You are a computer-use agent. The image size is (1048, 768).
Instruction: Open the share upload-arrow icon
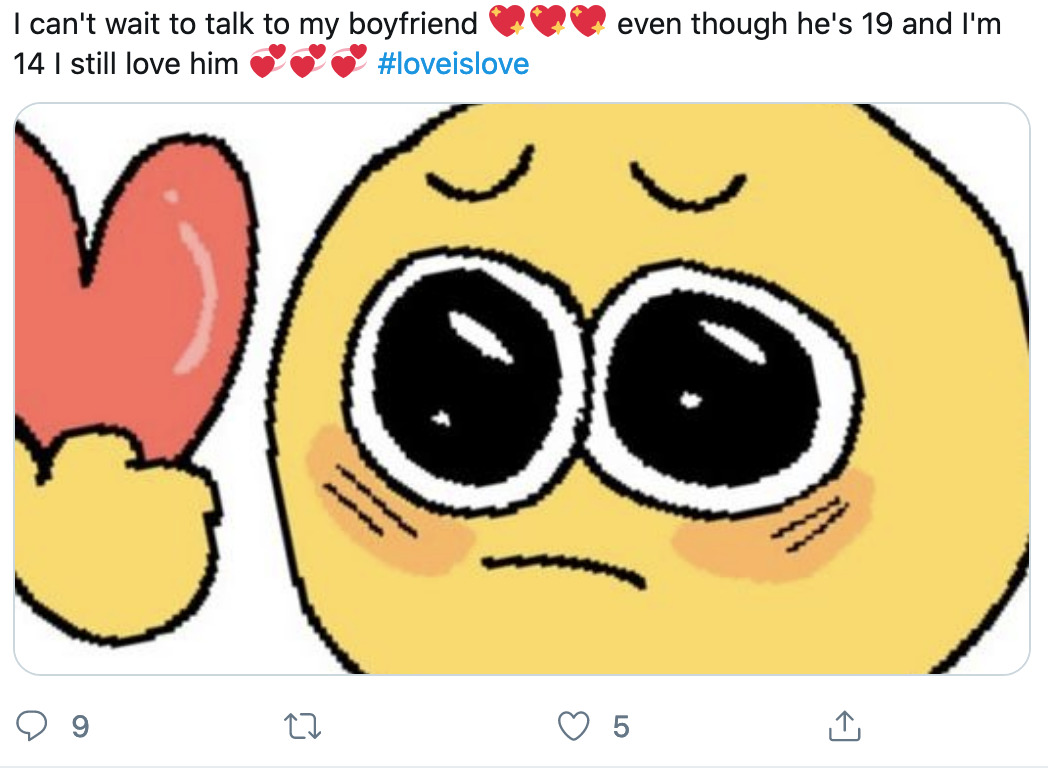[x=844, y=726]
